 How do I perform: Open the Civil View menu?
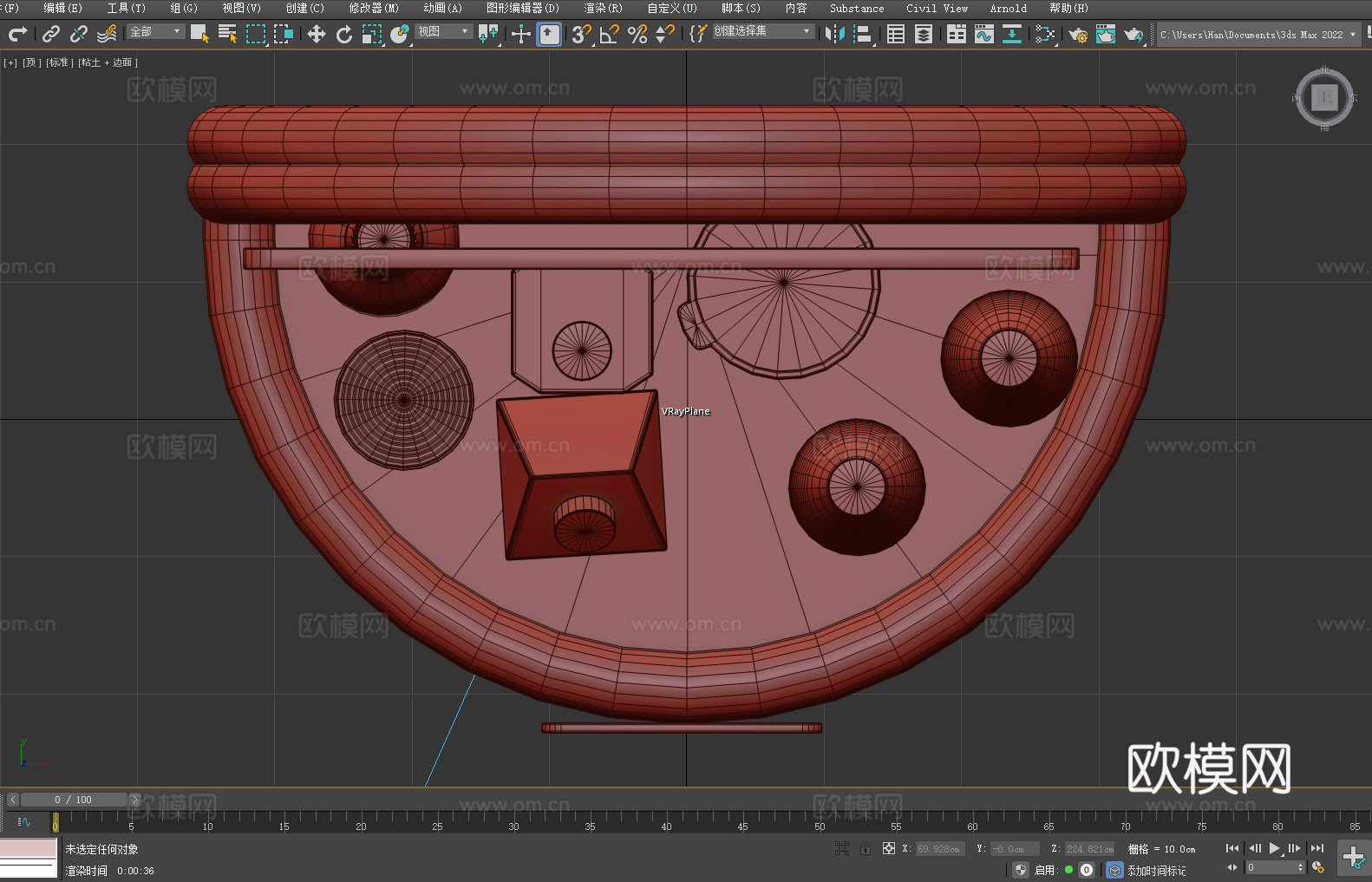937,8
